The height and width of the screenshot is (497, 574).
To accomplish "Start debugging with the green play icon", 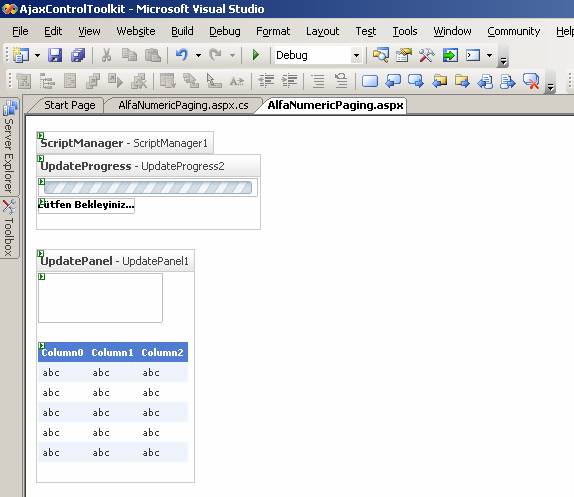I will click(x=256, y=55).
